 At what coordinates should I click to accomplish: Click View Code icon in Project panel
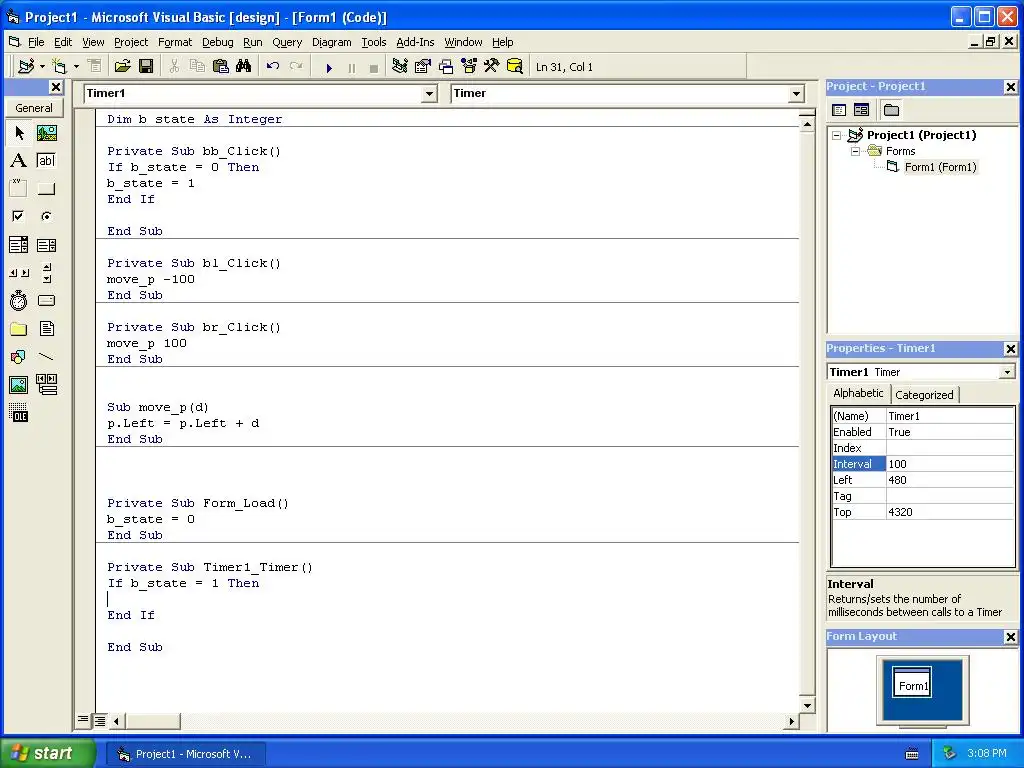[839, 110]
